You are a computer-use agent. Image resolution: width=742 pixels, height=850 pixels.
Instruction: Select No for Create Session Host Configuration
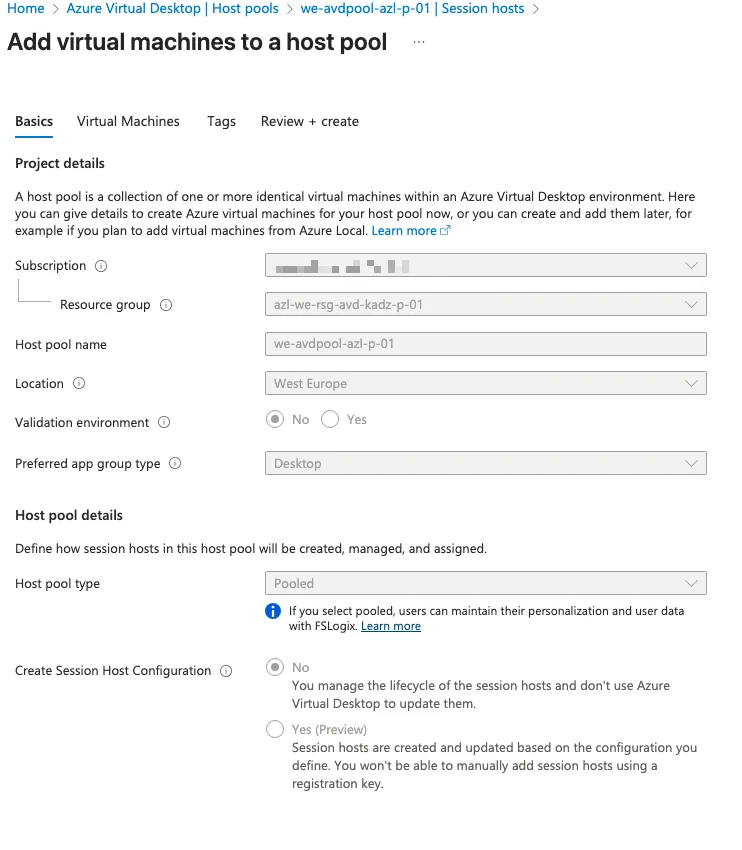pos(275,667)
